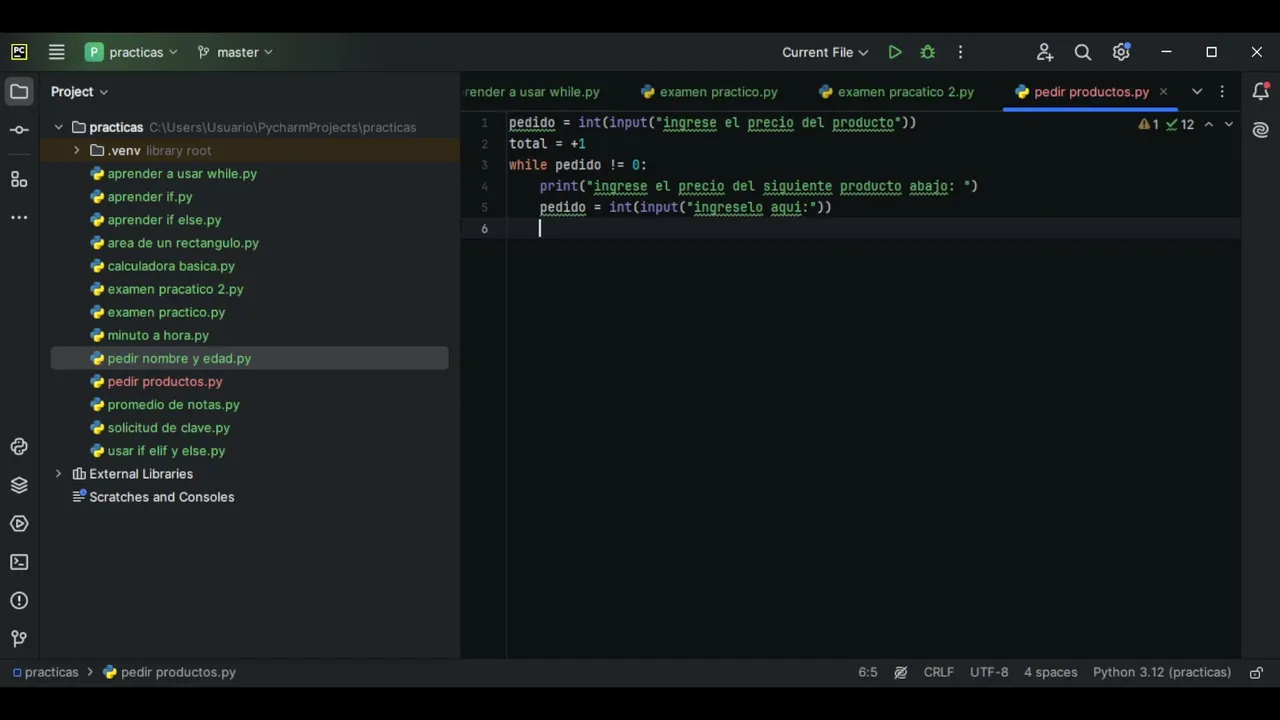The width and height of the screenshot is (1280, 720).
Task: Open the Project tool window folder icon
Action: [19, 92]
